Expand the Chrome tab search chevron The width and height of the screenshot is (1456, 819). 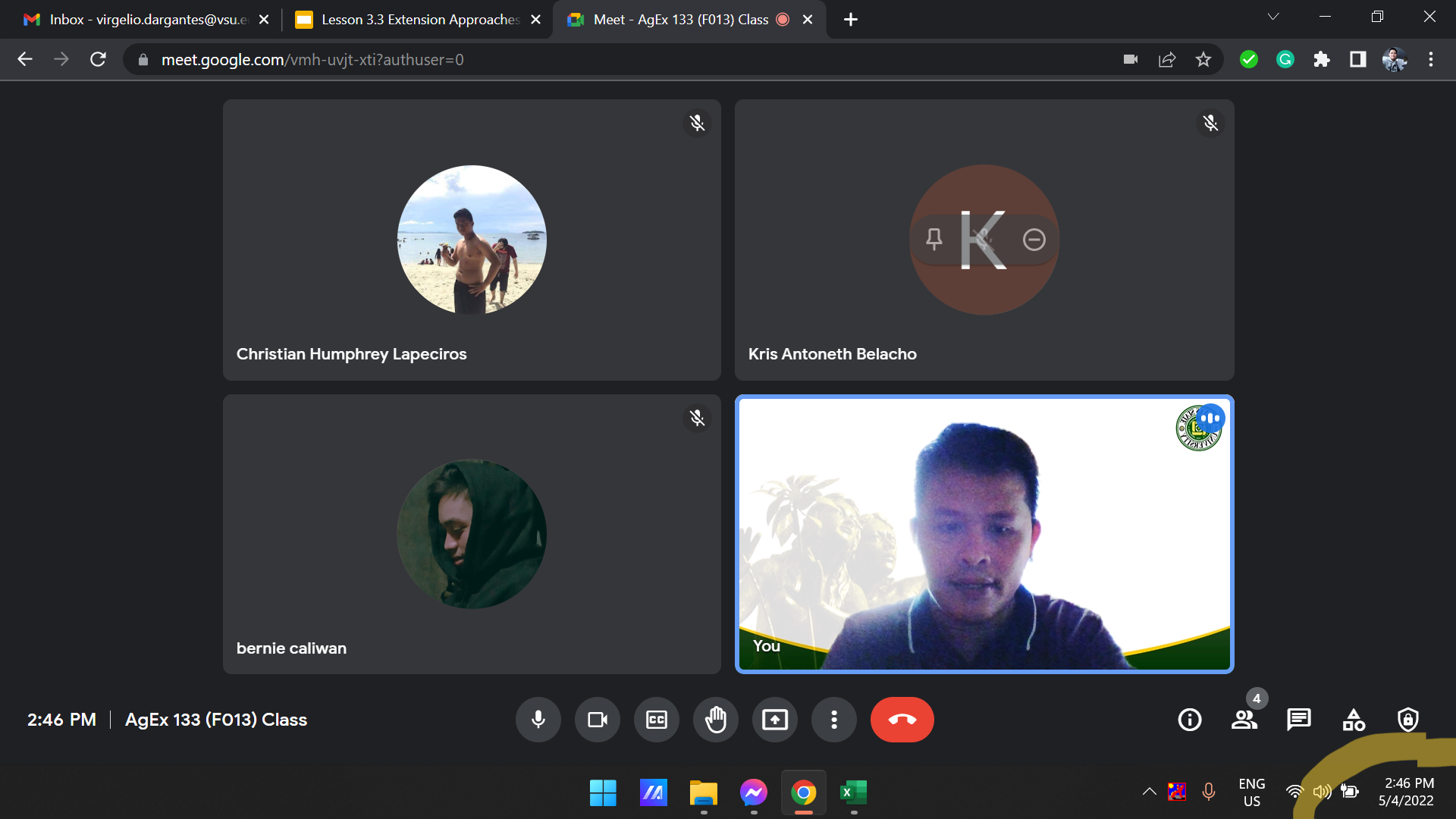pos(1273,17)
